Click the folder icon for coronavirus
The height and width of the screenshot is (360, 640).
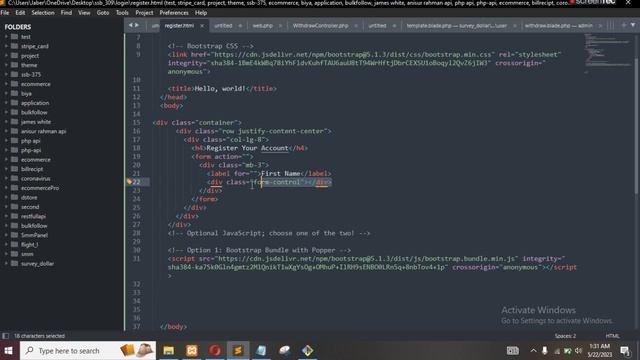pos(14,178)
